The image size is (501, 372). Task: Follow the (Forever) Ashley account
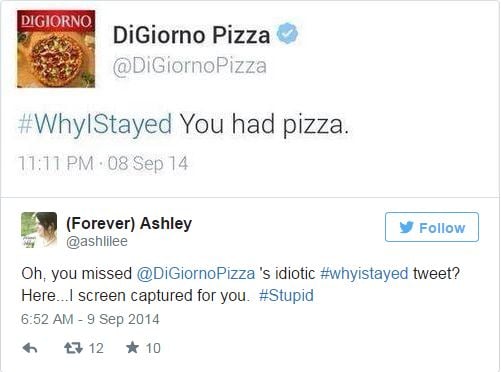click(x=432, y=227)
